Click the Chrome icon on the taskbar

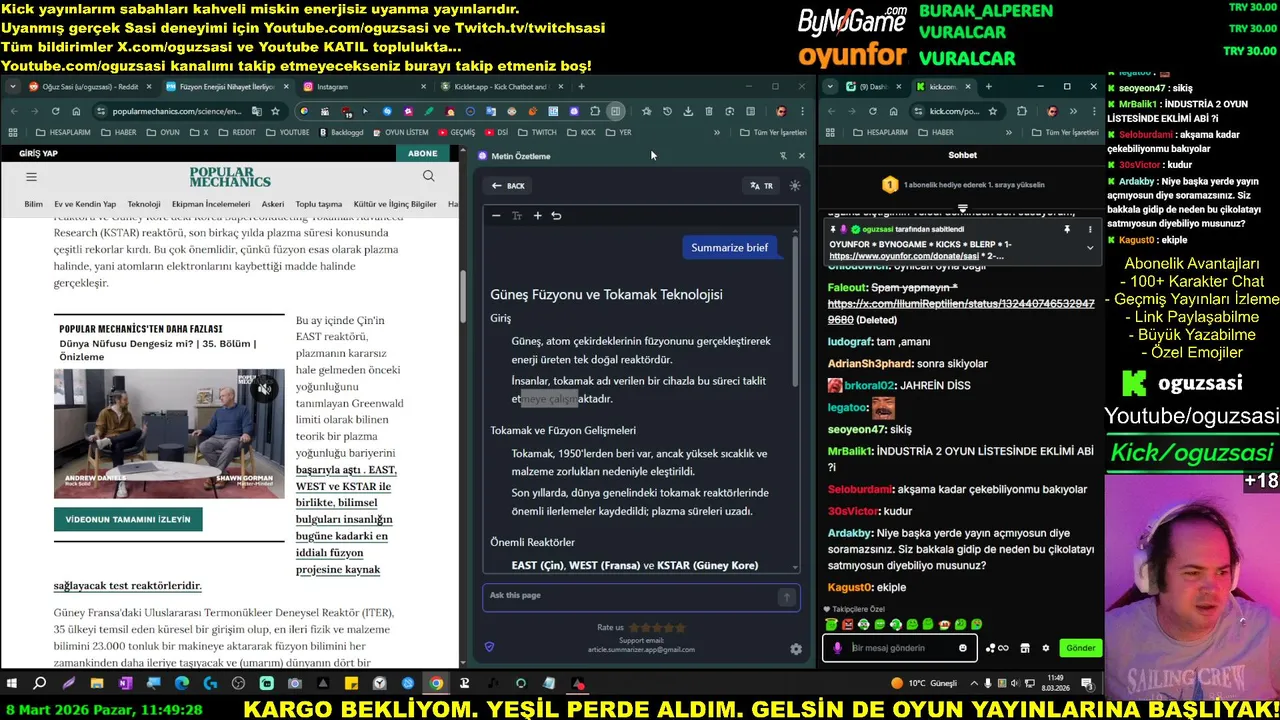point(436,684)
